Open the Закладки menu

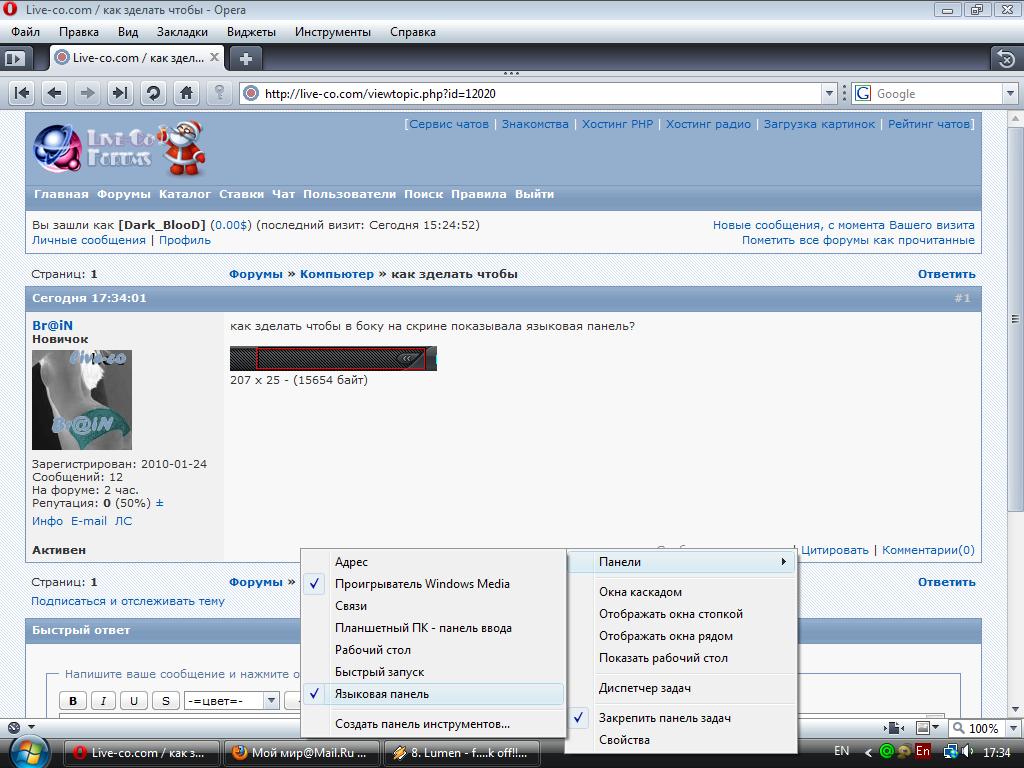pyautogui.click(x=182, y=31)
